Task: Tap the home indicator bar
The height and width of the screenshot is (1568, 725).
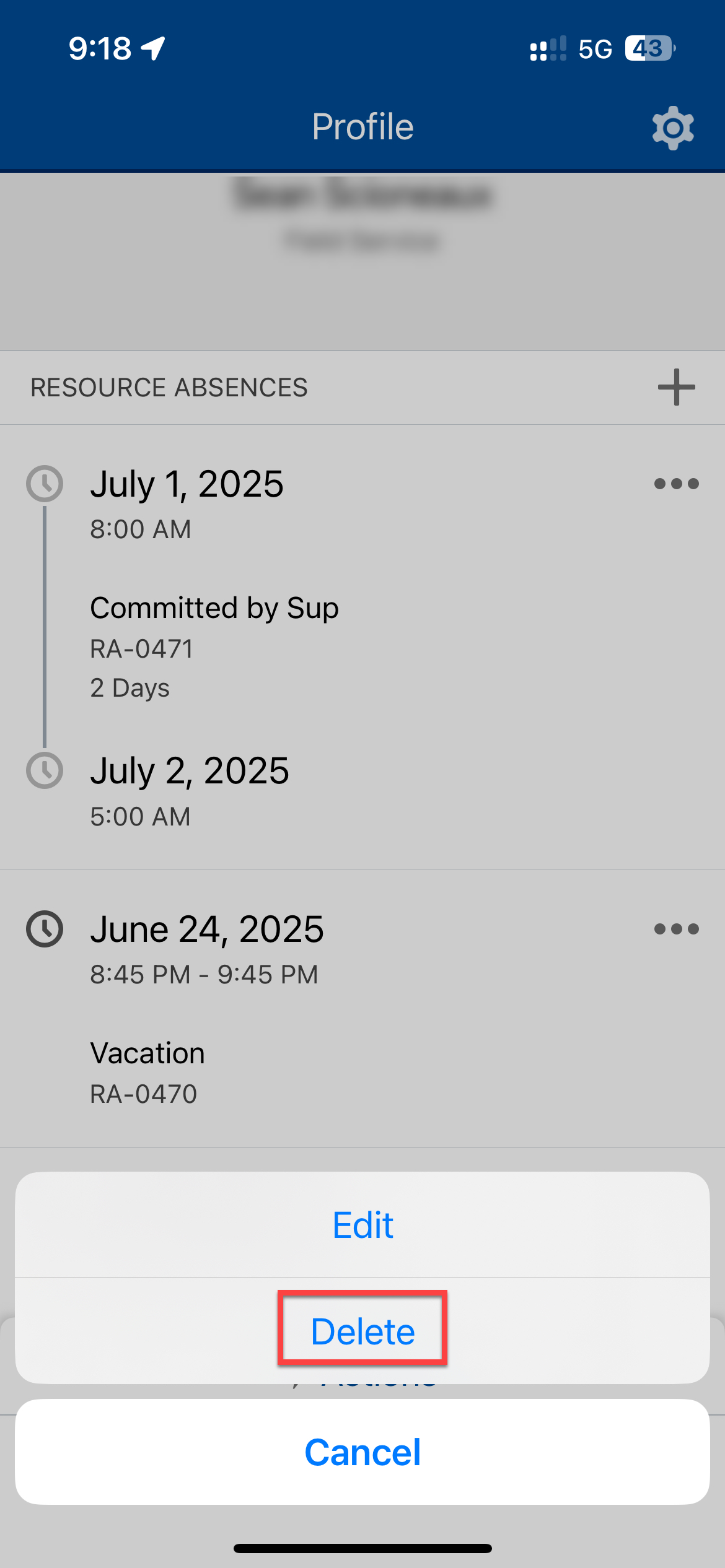Action: click(362, 1548)
